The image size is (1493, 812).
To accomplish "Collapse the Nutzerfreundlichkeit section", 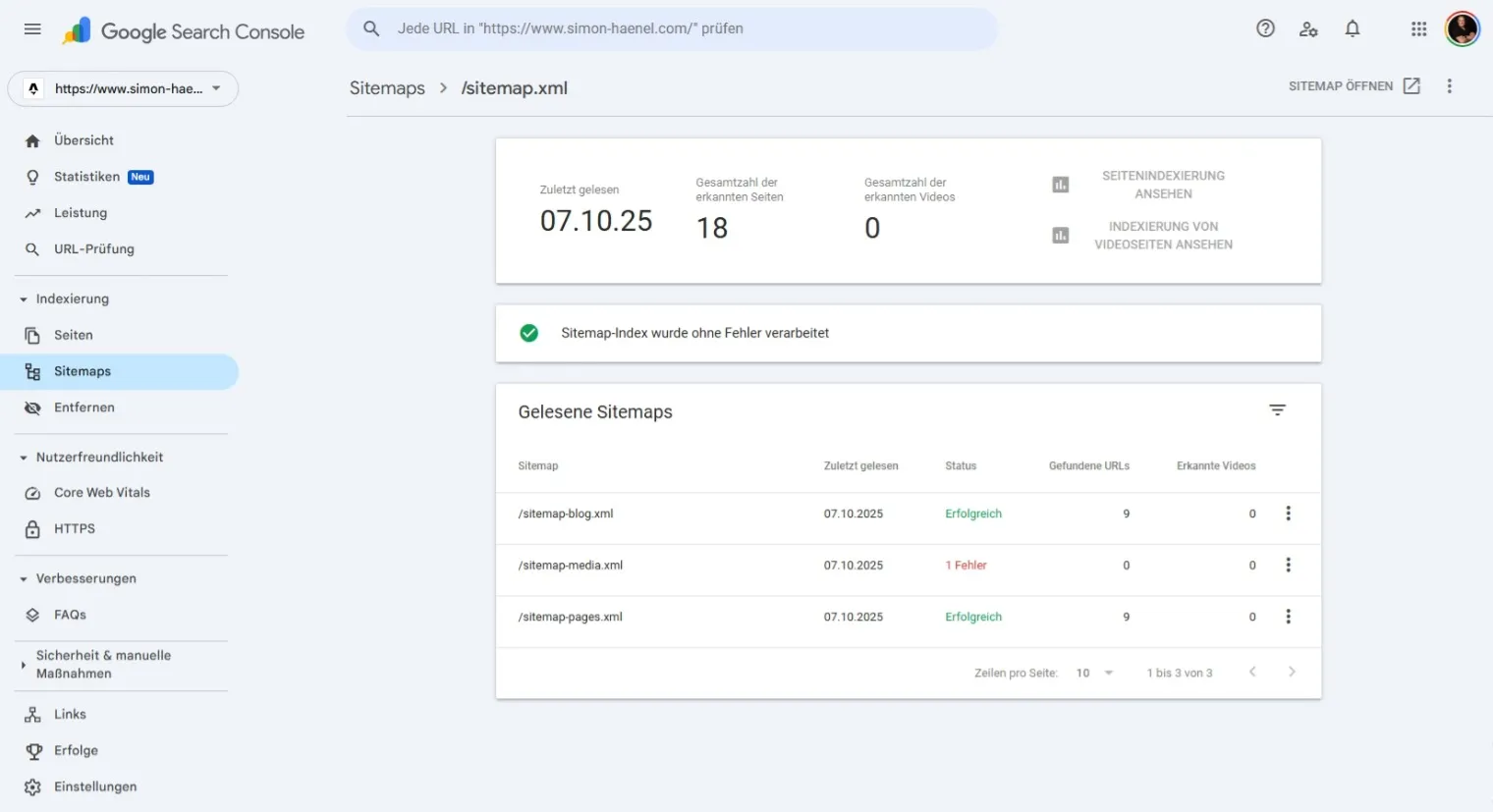I will (x=24, y=458).
